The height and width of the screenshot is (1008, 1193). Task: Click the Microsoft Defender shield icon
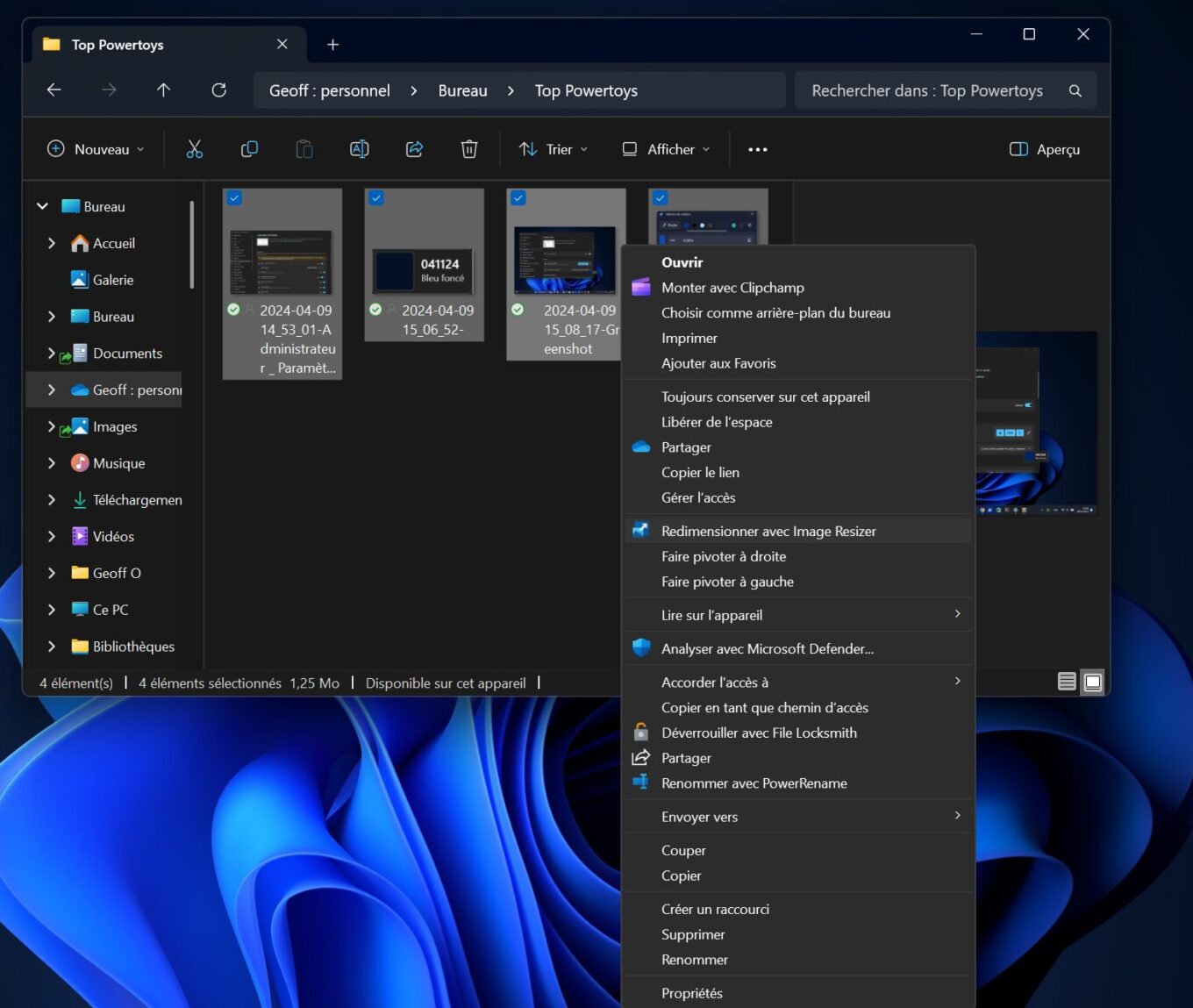coord(641,648)
